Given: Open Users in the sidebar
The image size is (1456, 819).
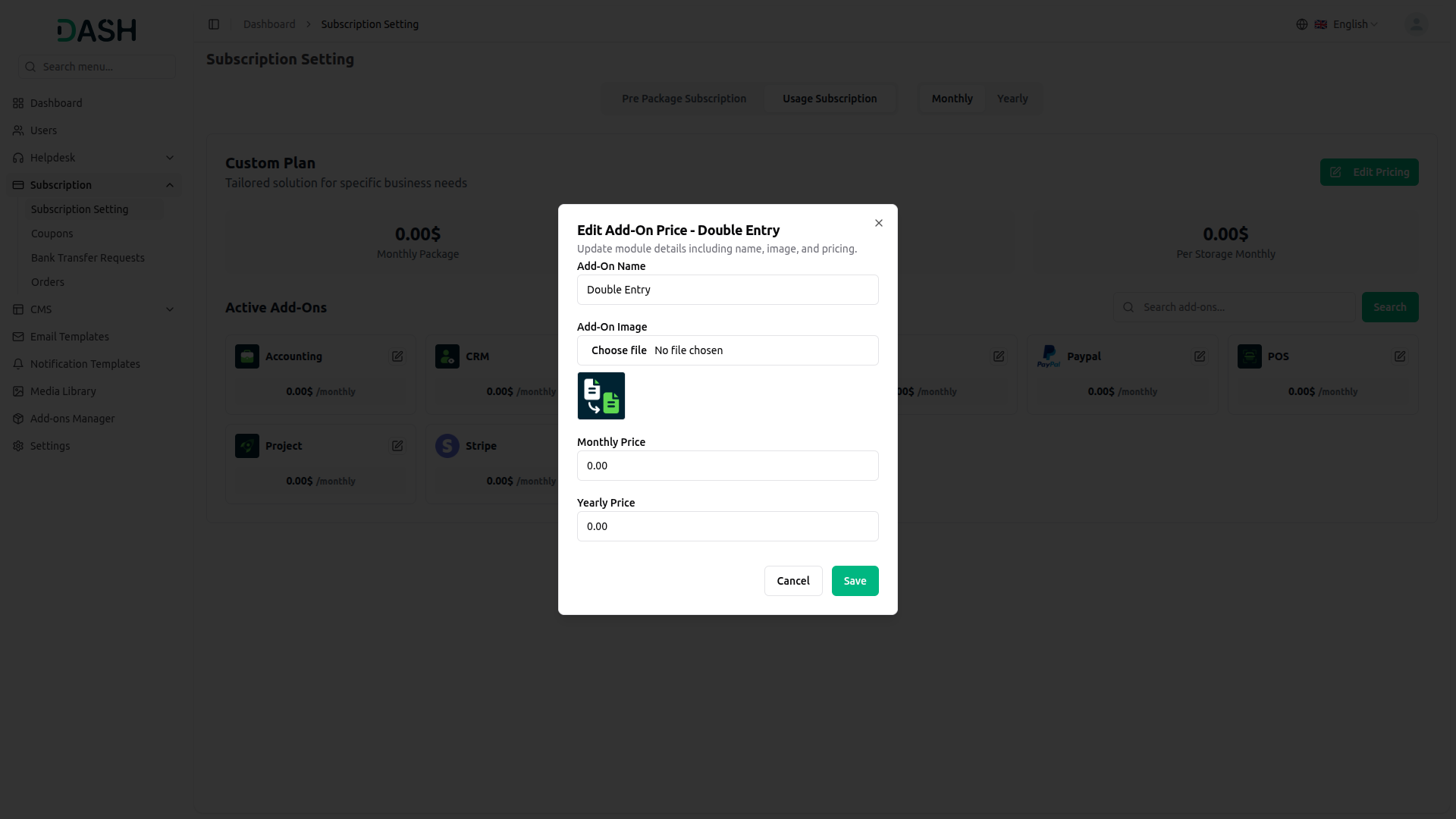Looking at the screenshot, I should point(94,130).
